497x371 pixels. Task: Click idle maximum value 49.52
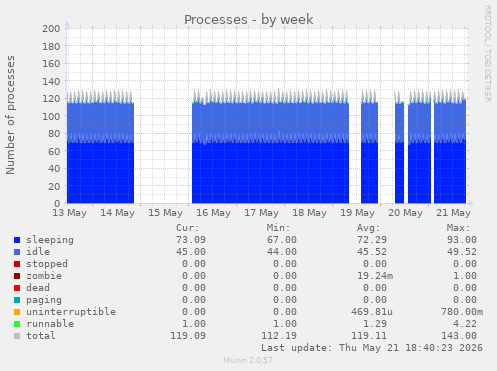tap(462, 252)
